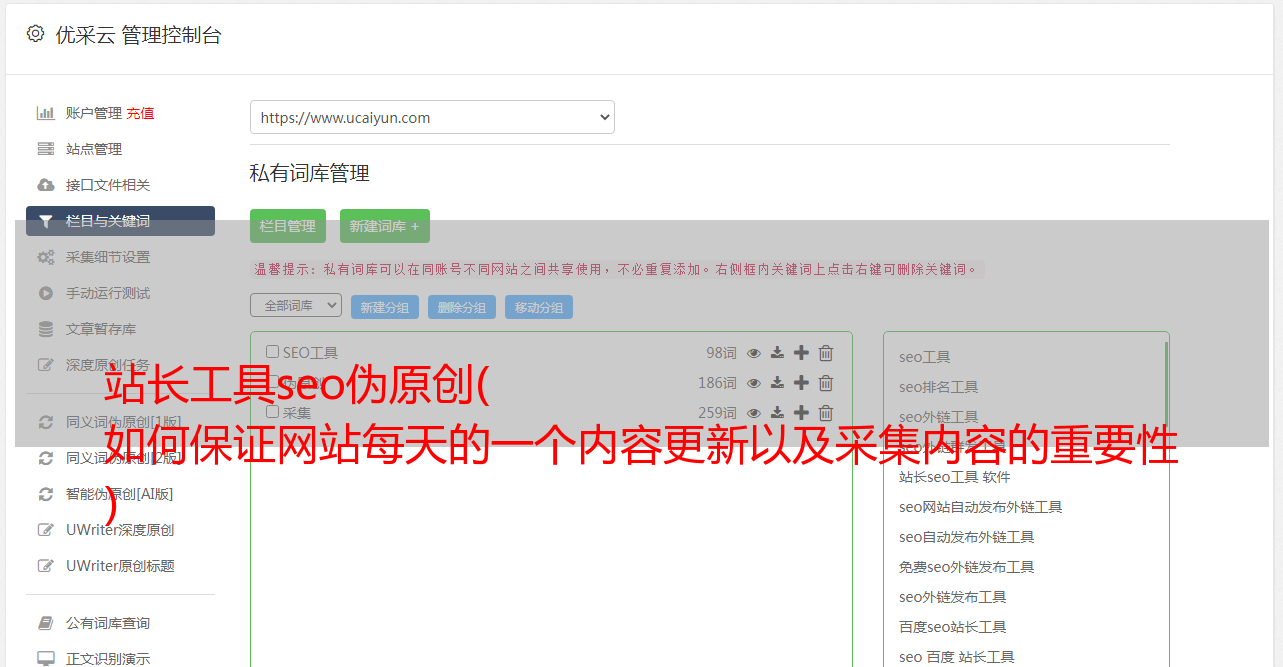Open 采集细节设置 via its gears icon
1283x667 pixels.
45,257
